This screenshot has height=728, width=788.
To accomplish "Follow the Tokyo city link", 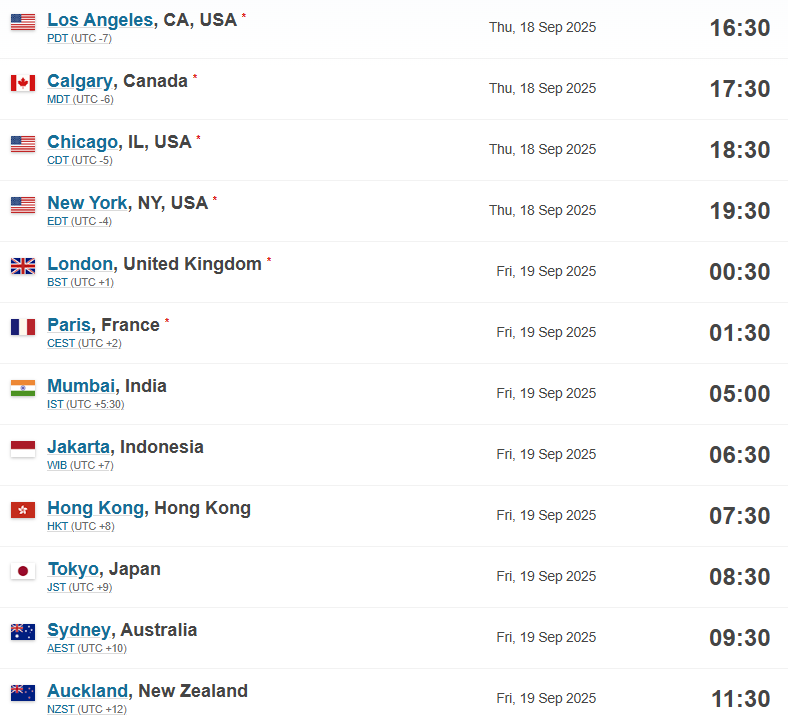I will (x=73, y=569).
